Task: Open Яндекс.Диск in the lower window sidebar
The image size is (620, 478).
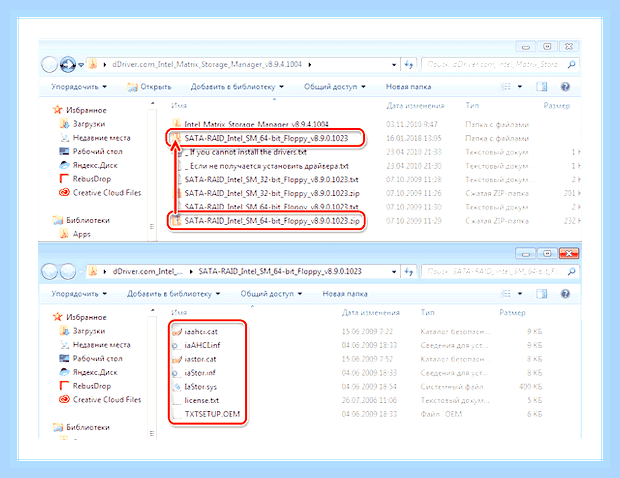Action: tap(88, 372)
